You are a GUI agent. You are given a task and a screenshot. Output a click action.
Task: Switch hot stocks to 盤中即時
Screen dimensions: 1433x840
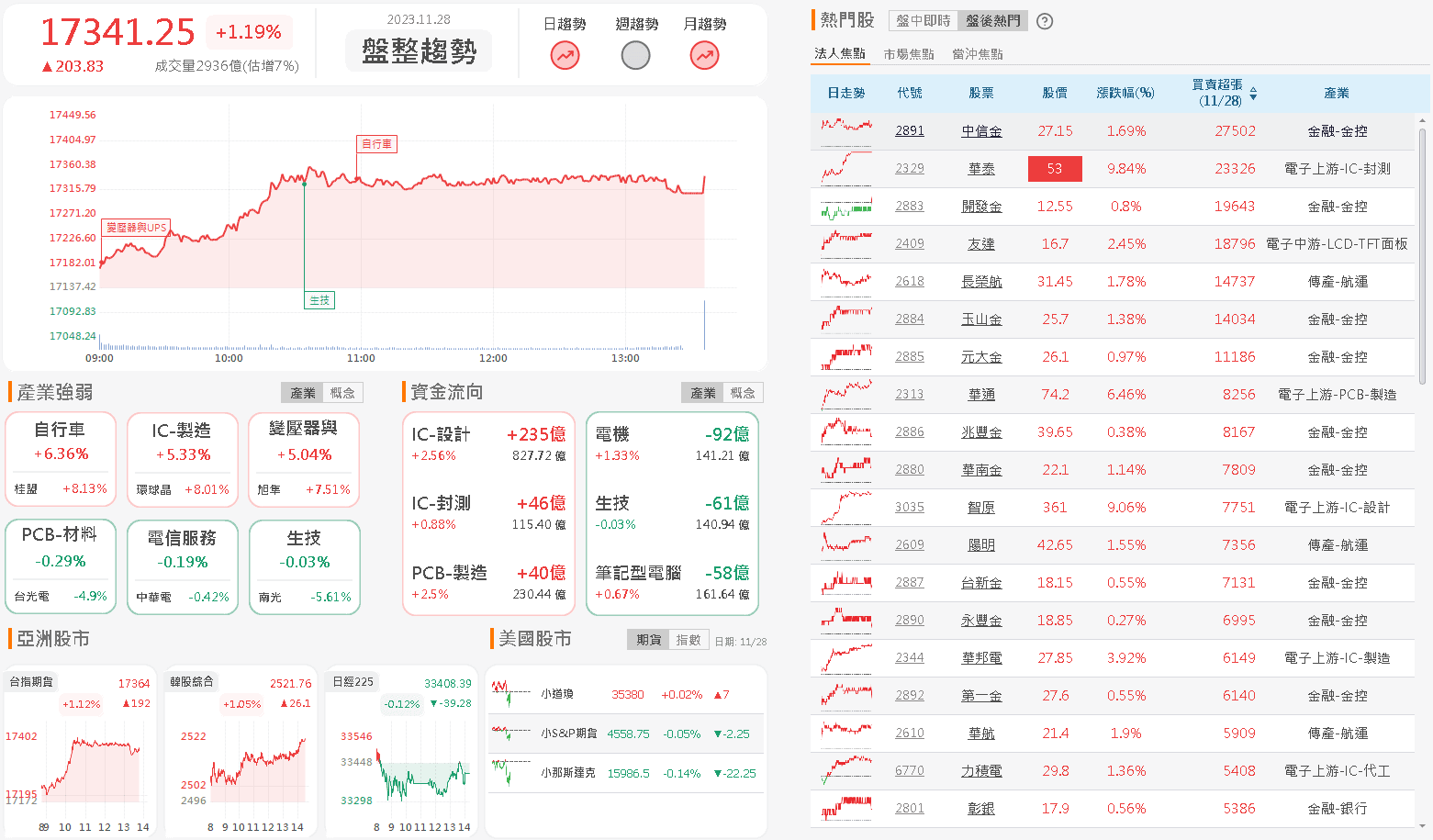[924, 20]
